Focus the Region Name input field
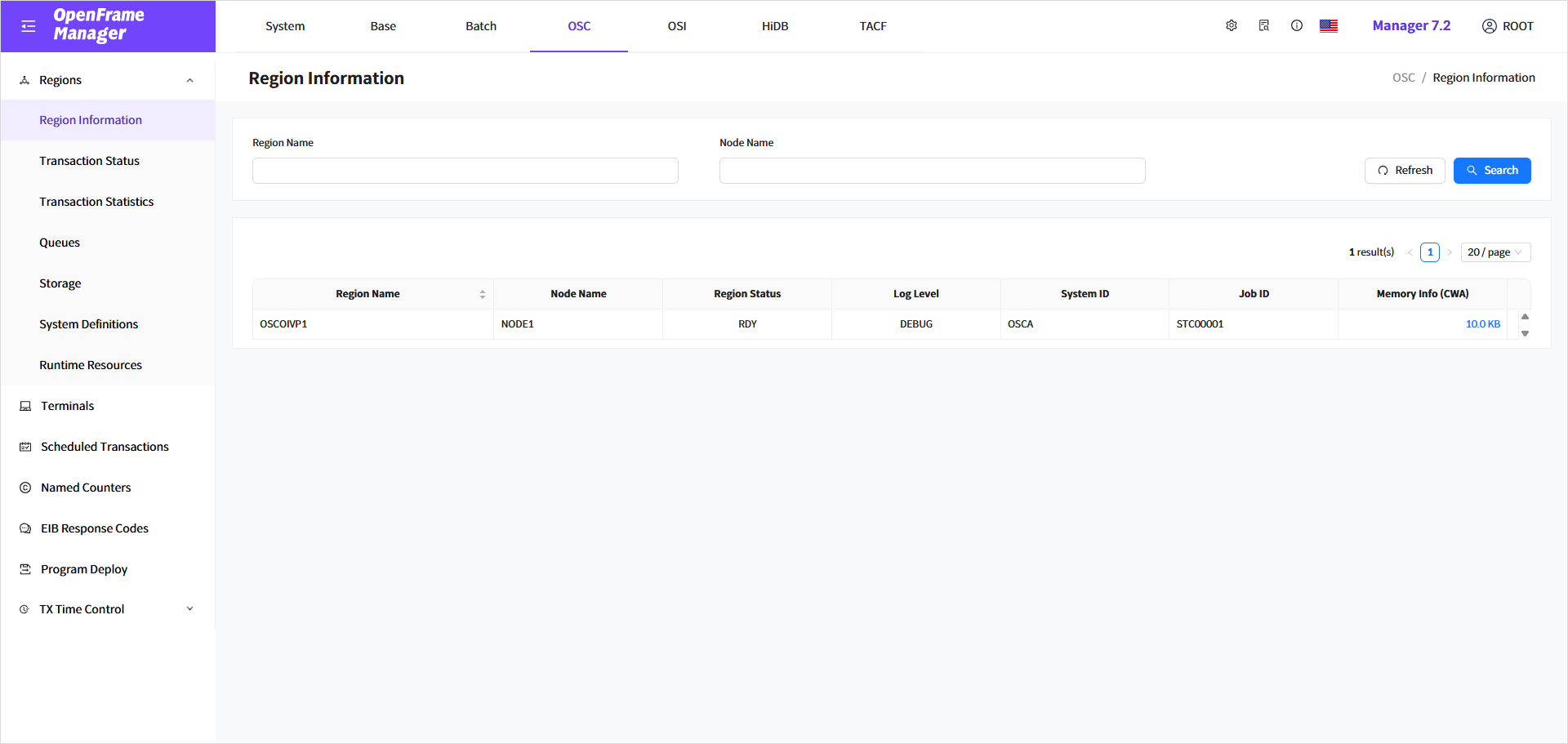Viewport: 1568px width, 744px height. pyautogui.click(x=465, y=171)
